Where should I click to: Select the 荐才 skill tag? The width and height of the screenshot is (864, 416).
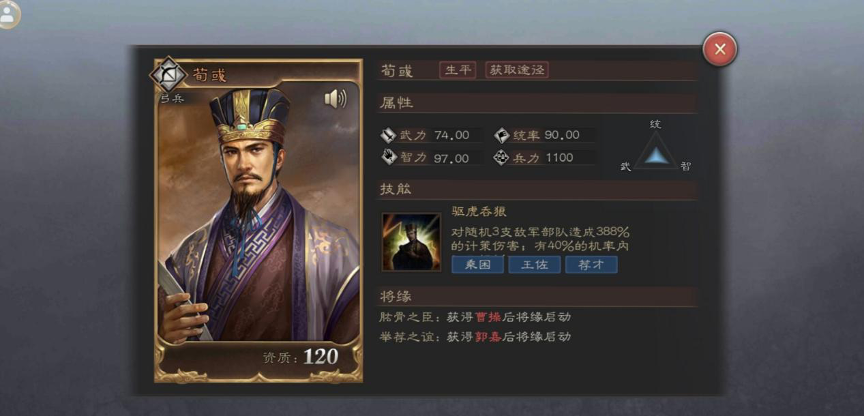tap(591, 264)
